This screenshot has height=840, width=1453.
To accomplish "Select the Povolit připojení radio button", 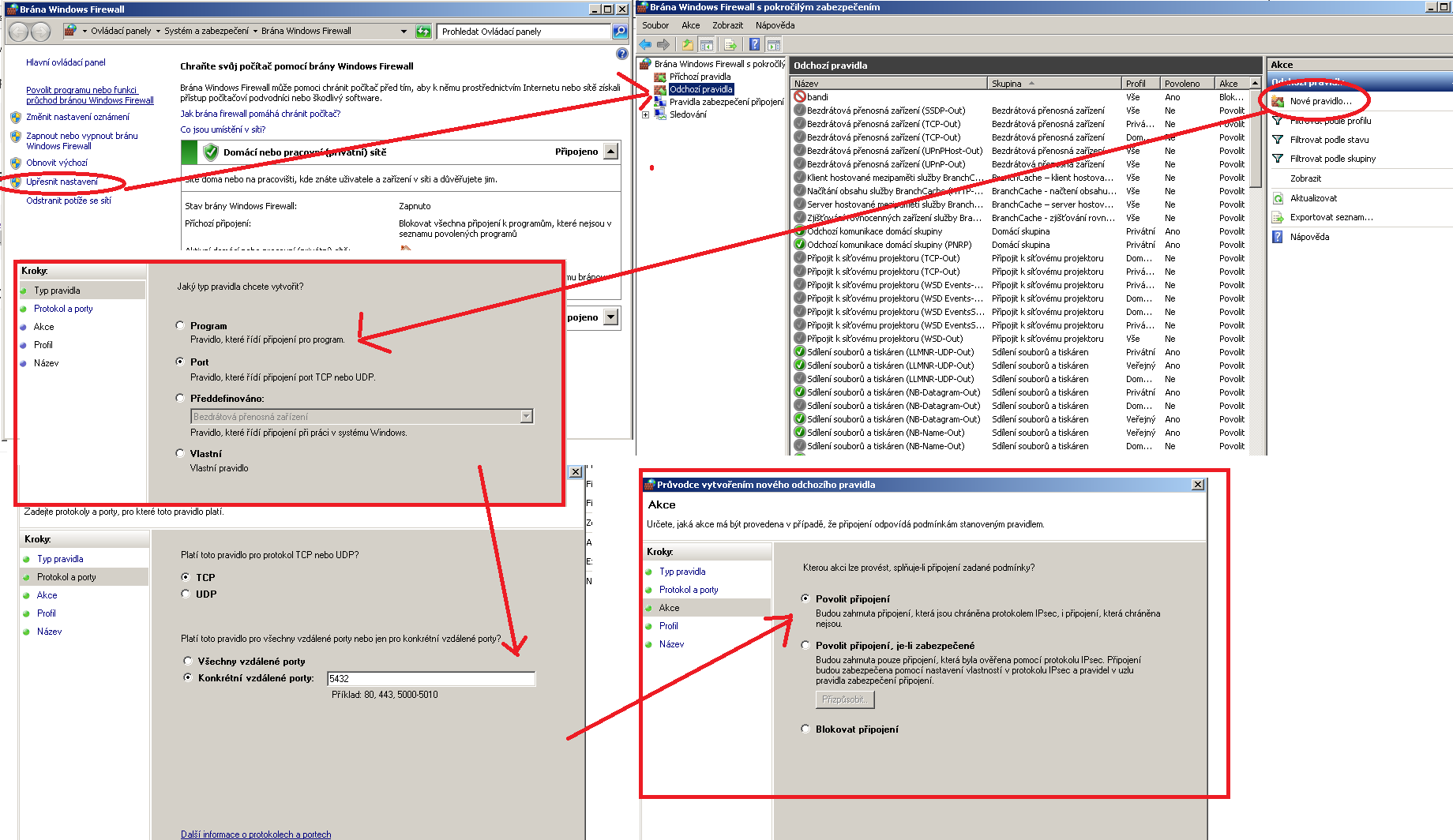I will (805, 598).
